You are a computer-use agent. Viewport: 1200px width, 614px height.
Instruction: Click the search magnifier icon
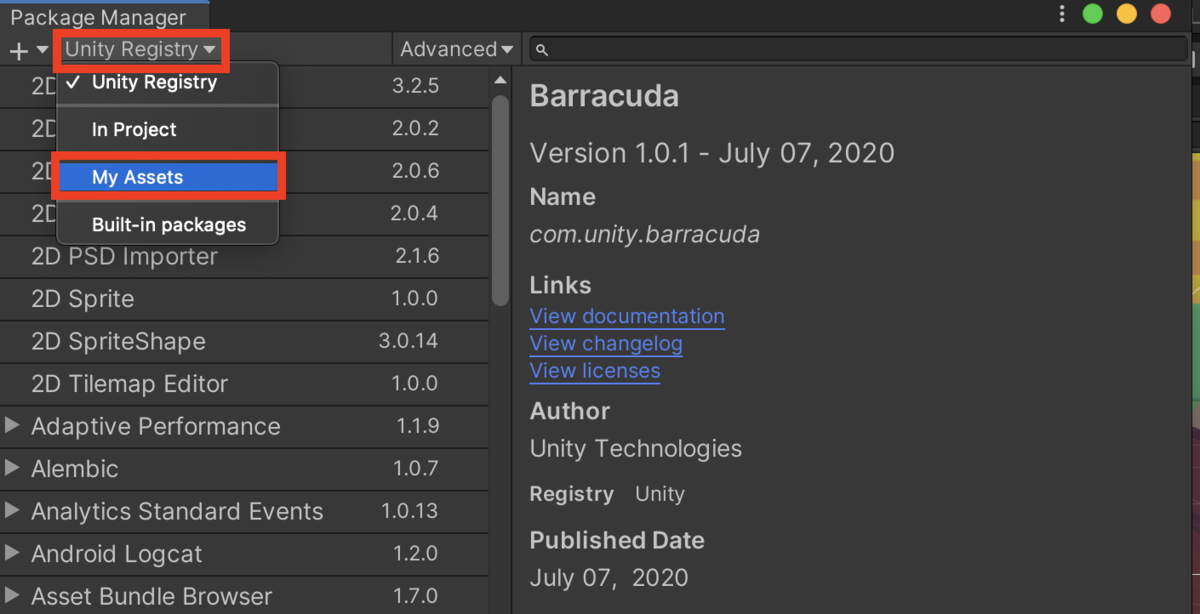pyautogui.click(x=541, y=50)
